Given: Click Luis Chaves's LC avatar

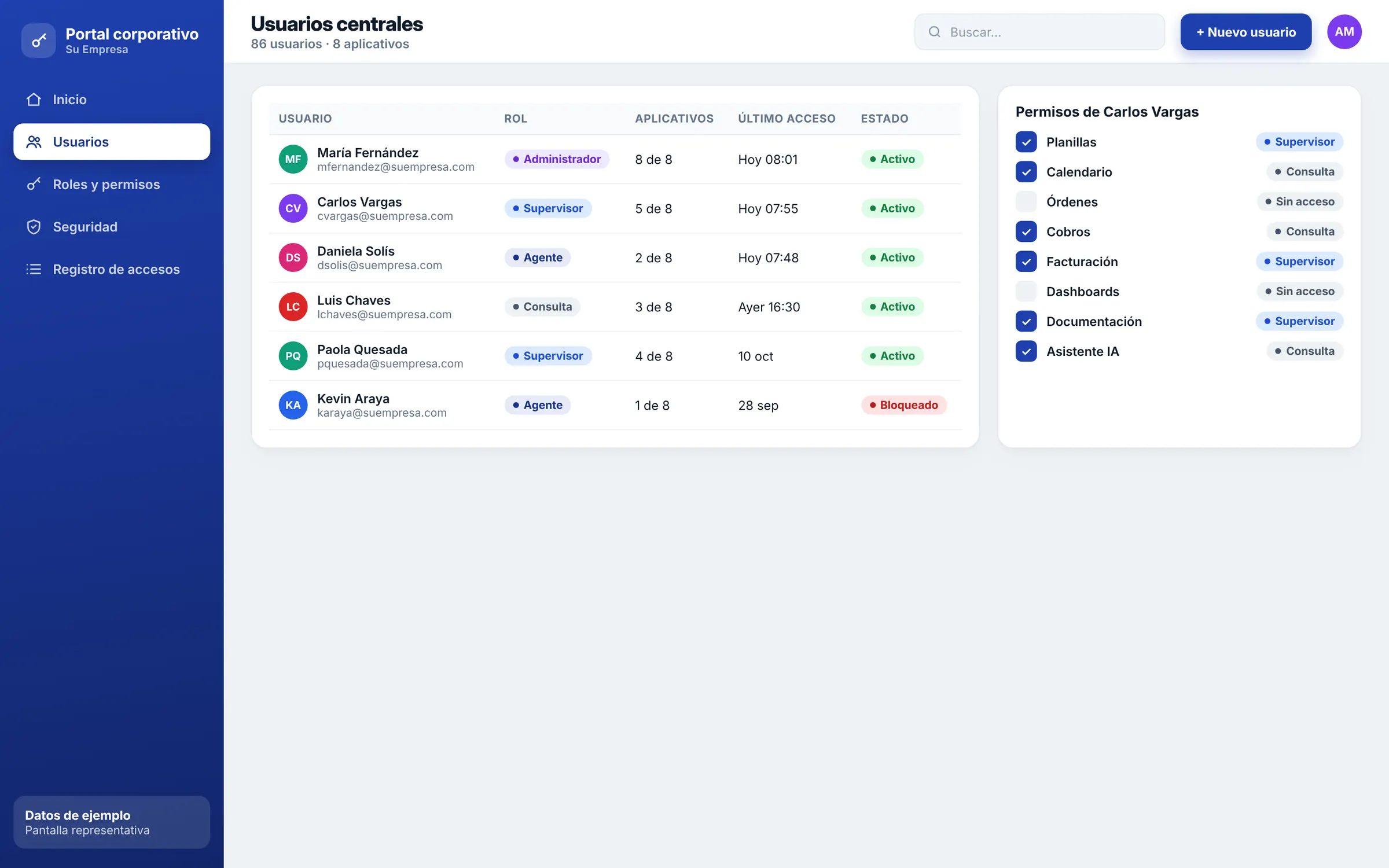Looking at the screenshot, I should tap(293, 307).
